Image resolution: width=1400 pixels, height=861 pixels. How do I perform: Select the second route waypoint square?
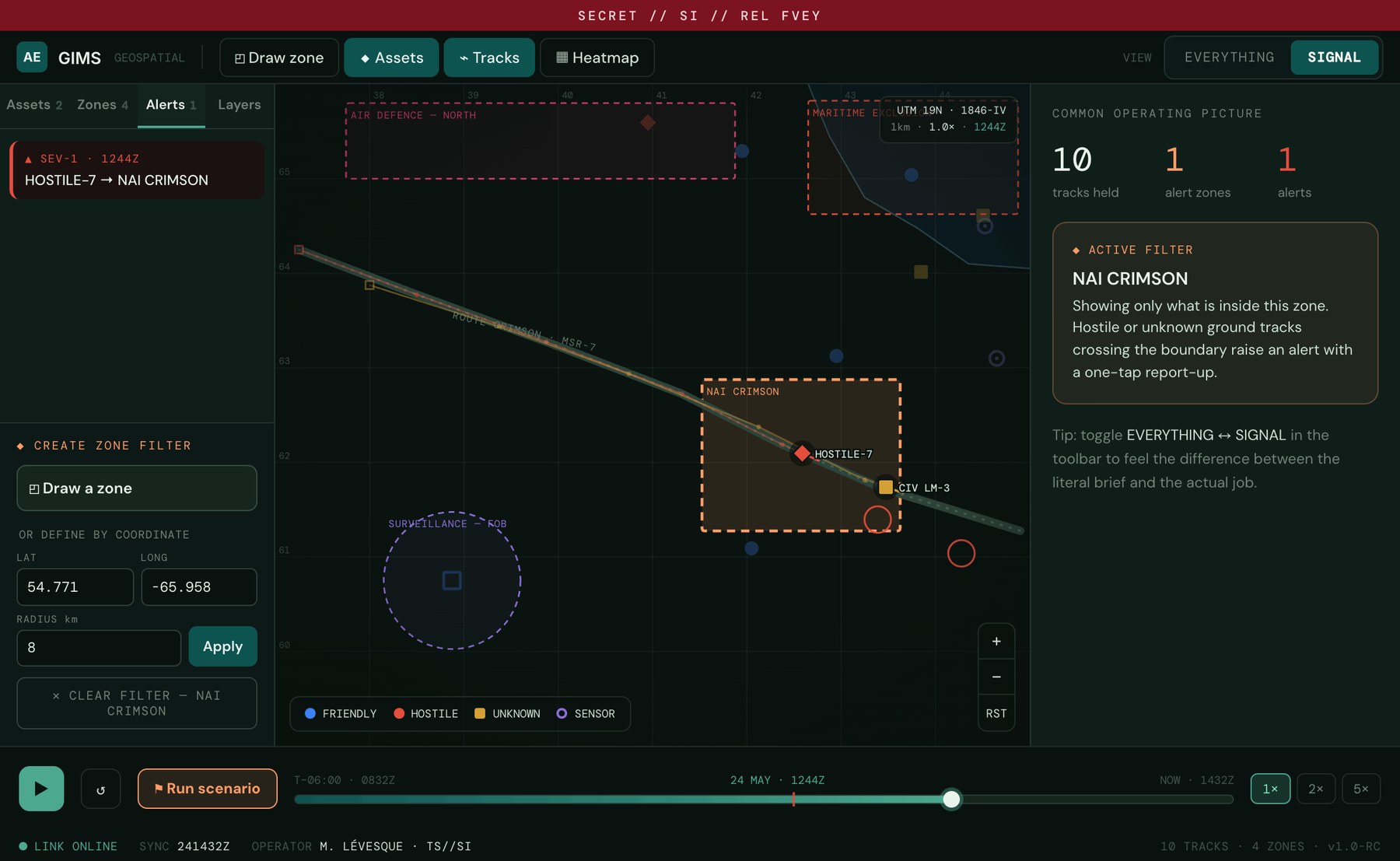tap(369, 285)
